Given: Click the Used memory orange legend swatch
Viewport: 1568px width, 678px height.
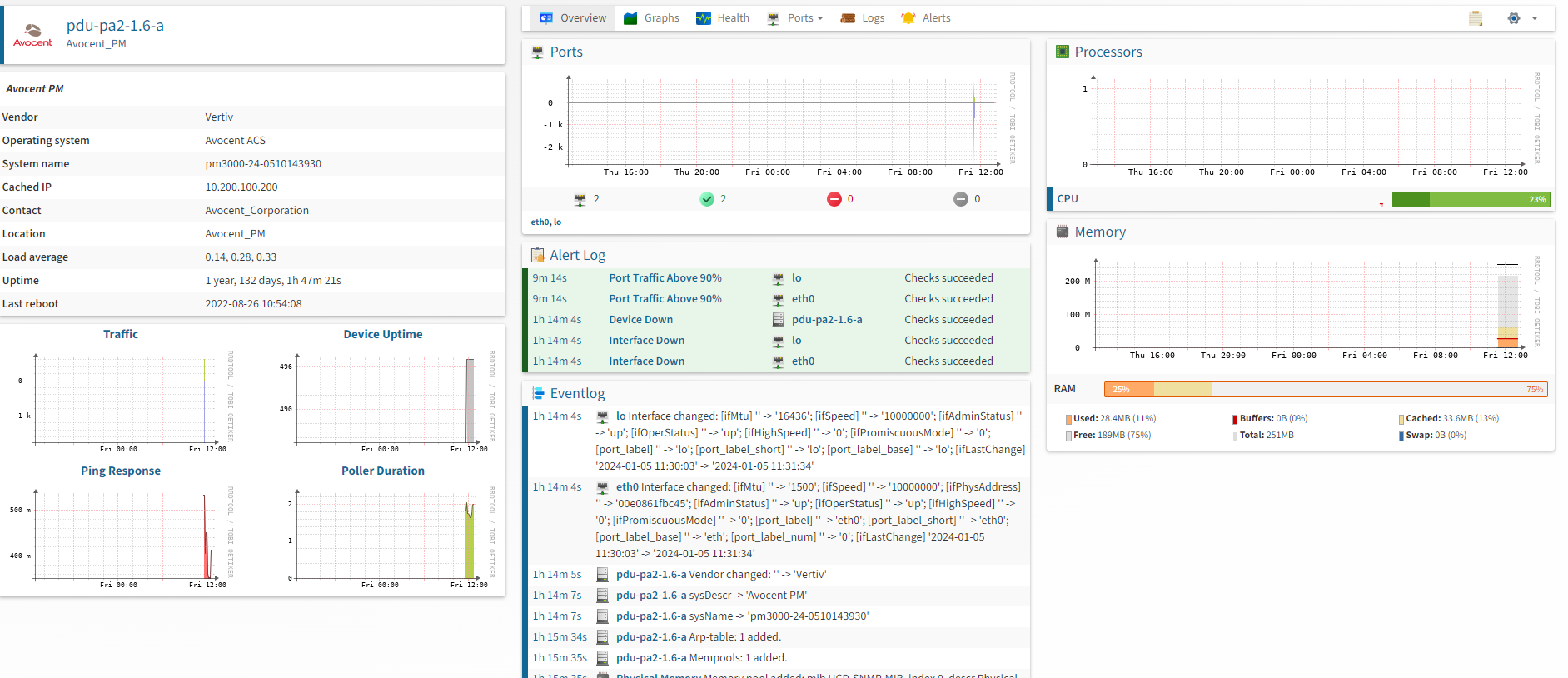Looking at the screenshot, I should 1068,419.
